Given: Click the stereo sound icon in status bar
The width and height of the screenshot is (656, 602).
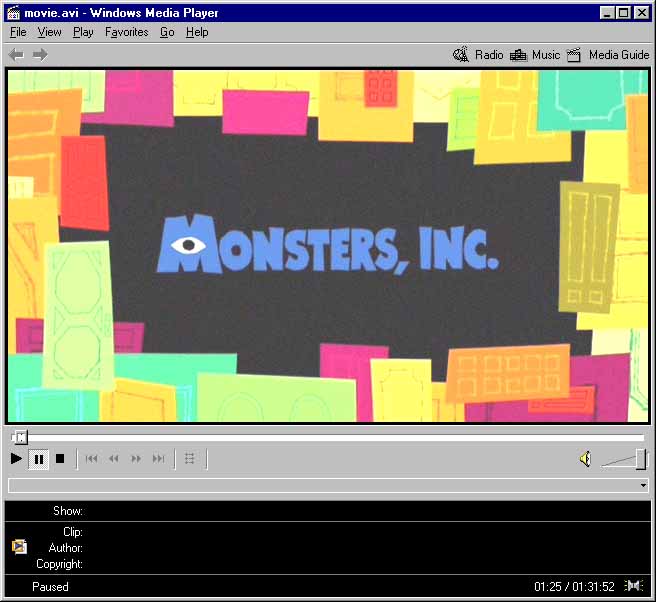Looking at the screenshot, I should point(633,586).
